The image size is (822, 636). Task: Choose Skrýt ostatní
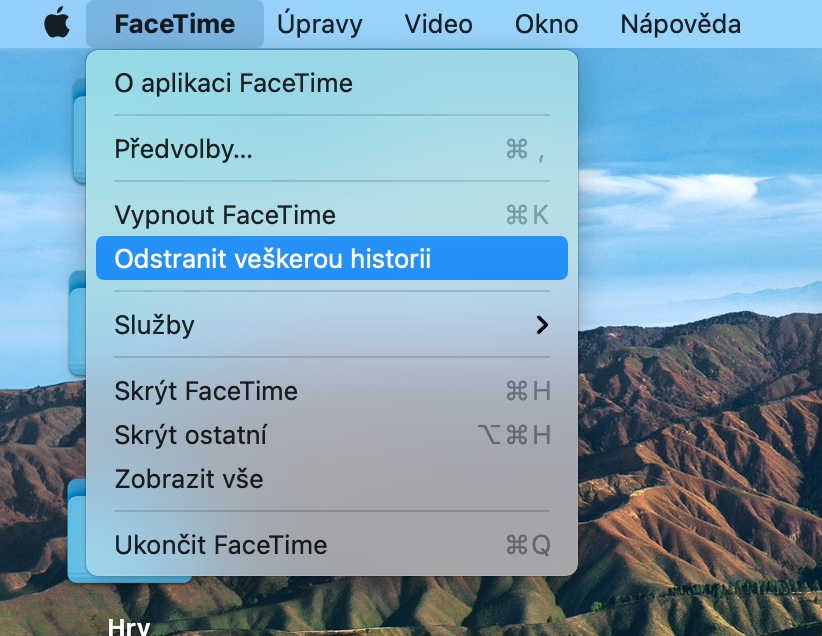pos(191,435)
